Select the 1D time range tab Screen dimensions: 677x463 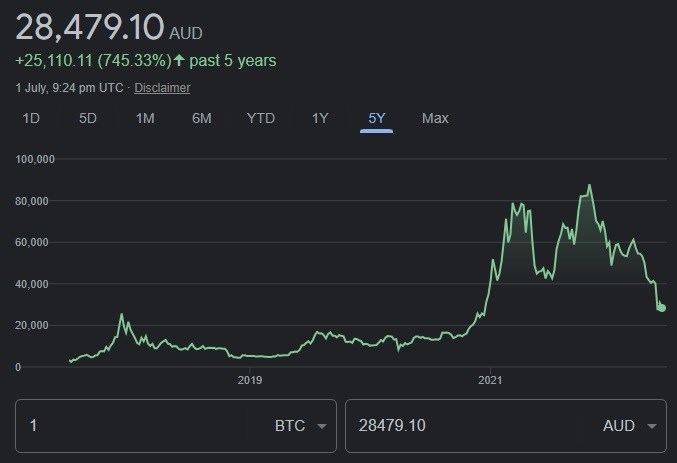(31, 118)
